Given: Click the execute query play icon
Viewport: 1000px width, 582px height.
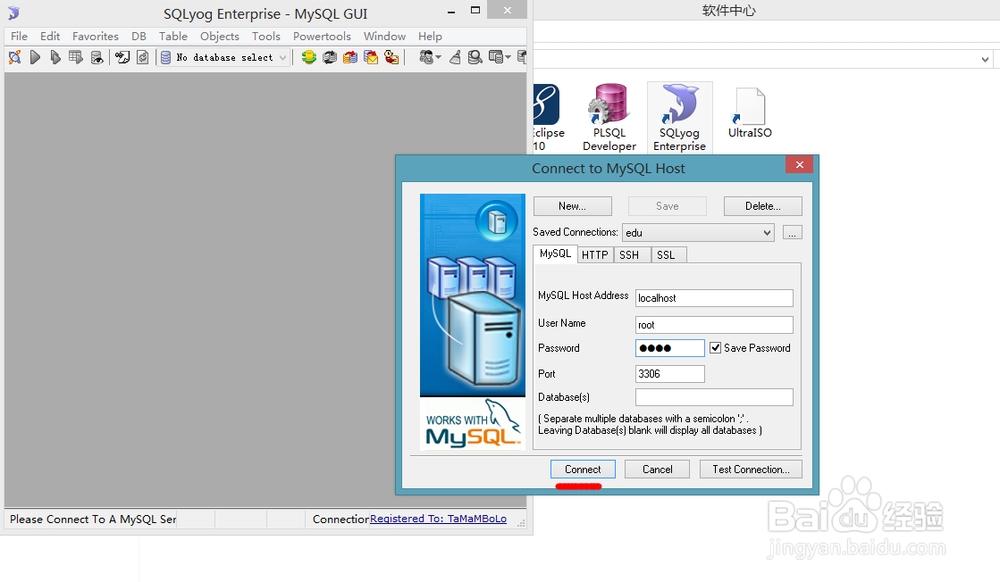Looking at the screenshot, I should pos(35,57).
